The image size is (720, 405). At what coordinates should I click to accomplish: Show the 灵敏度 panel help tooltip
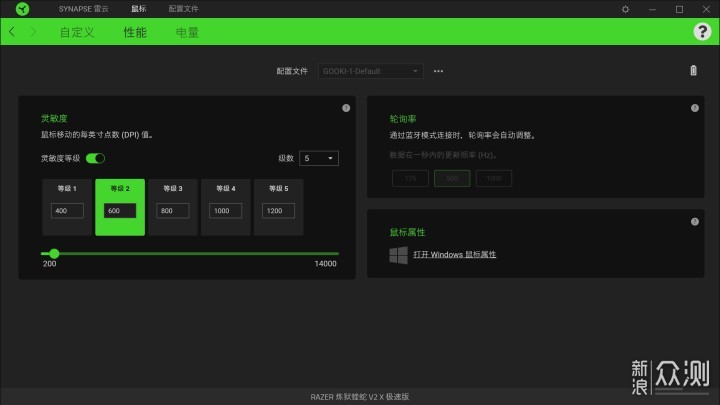(346, 108)
